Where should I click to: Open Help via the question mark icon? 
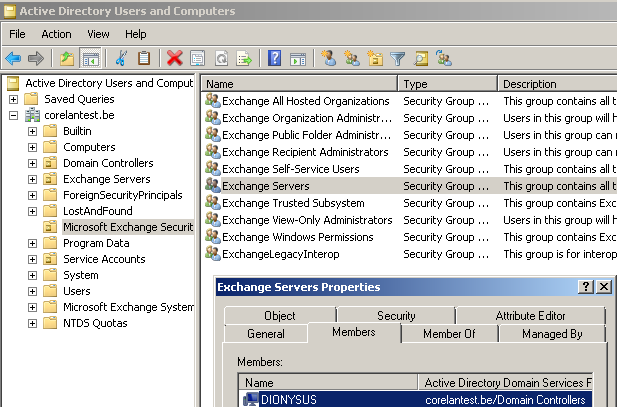click(x=274, y=58)
